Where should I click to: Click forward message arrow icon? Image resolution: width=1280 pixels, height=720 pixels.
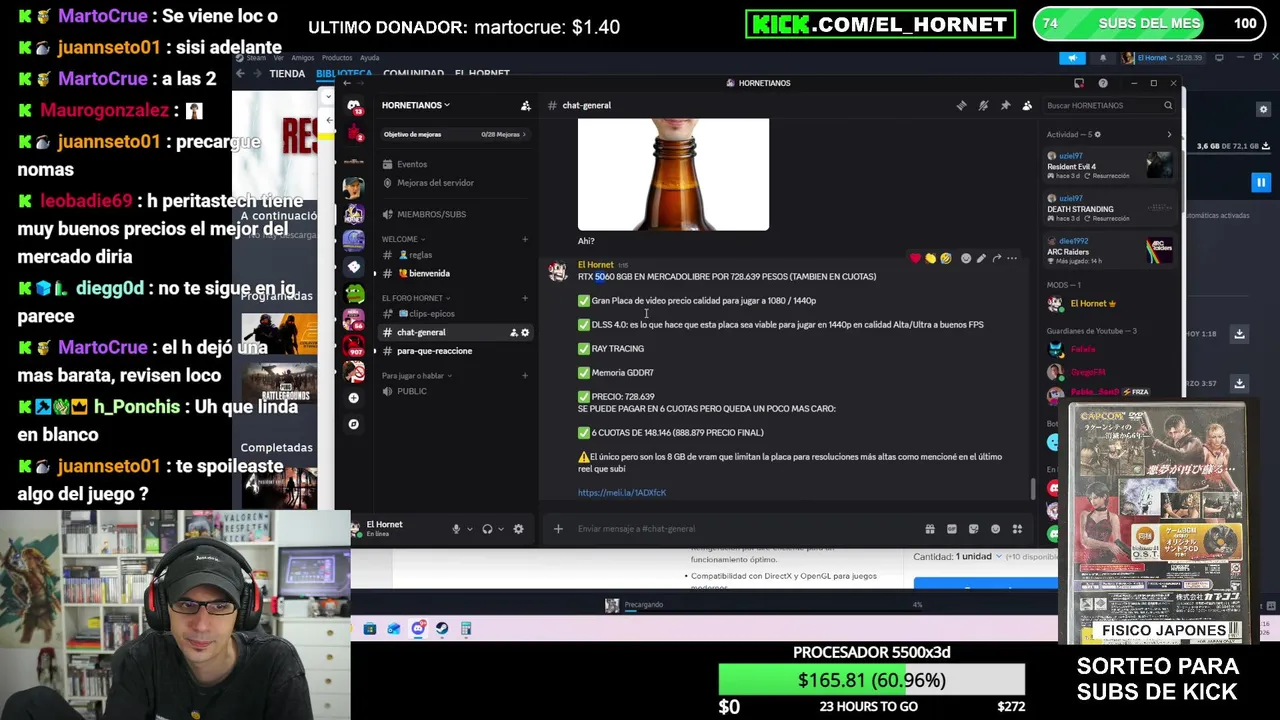point(996,258)
